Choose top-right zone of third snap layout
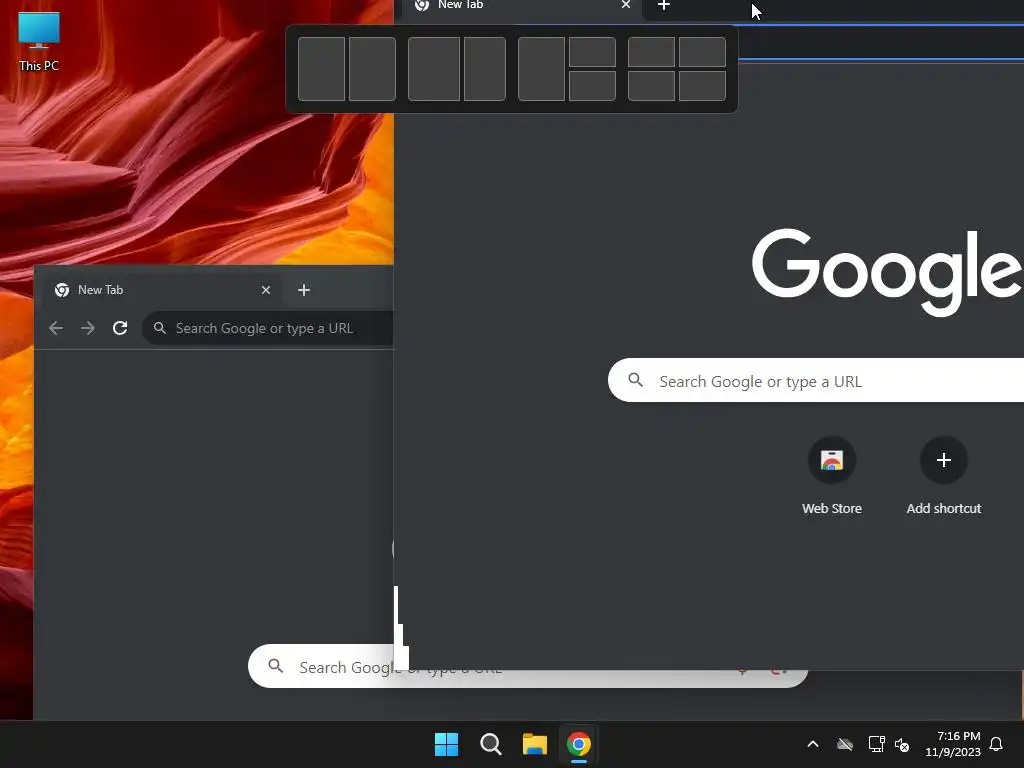This screenshot has height=768, width=1024. pyautogui.click(x=592, y=52)
